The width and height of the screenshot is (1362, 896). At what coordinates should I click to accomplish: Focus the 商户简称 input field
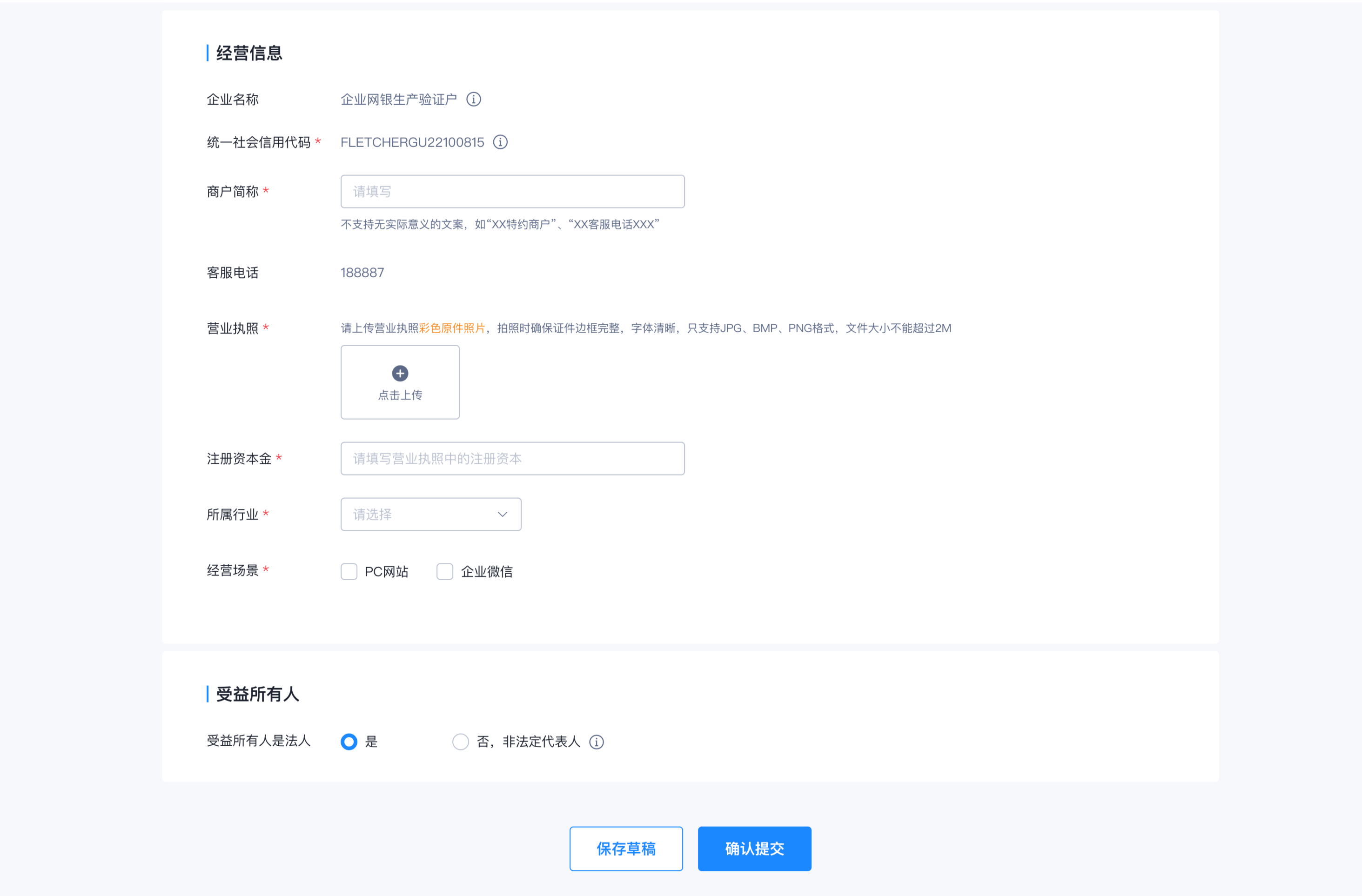click(x=512, y=192)
